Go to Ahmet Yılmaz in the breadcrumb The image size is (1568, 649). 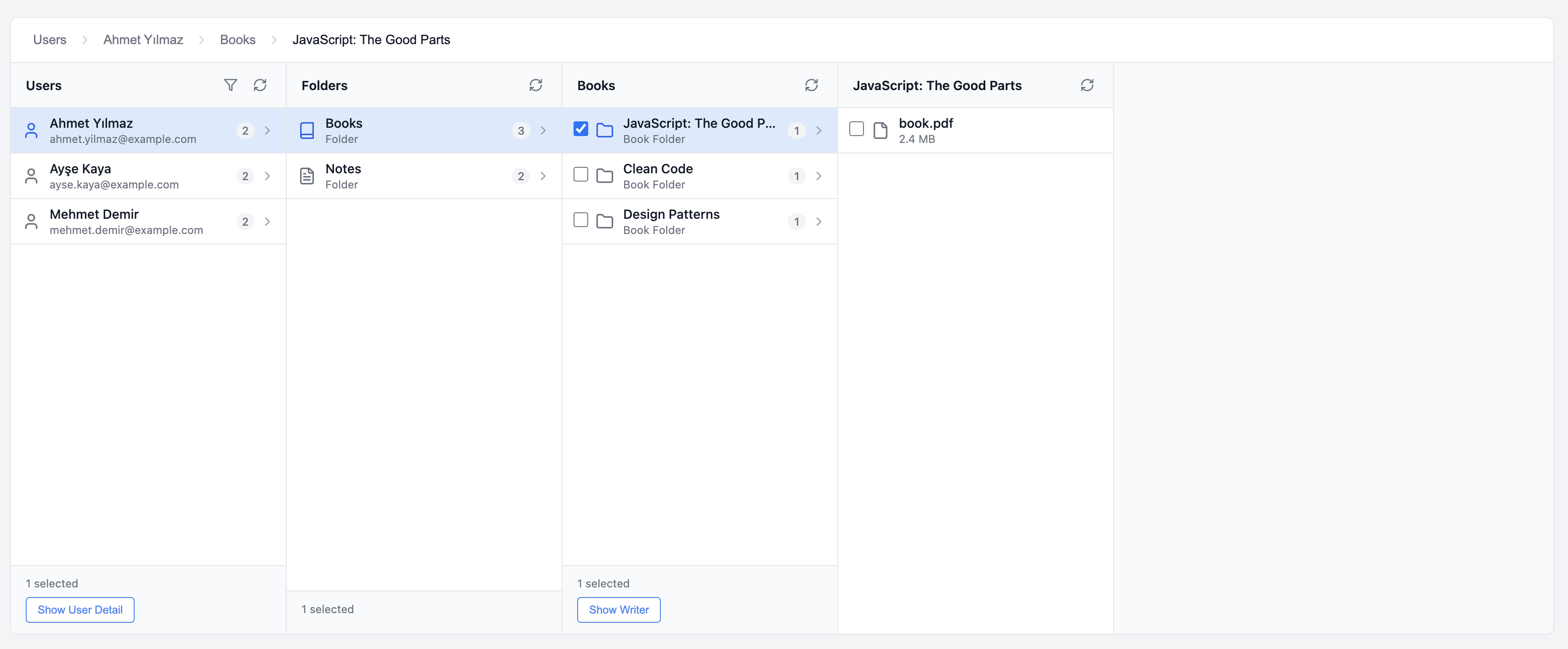pyautogui.click(x=143, y=40)
